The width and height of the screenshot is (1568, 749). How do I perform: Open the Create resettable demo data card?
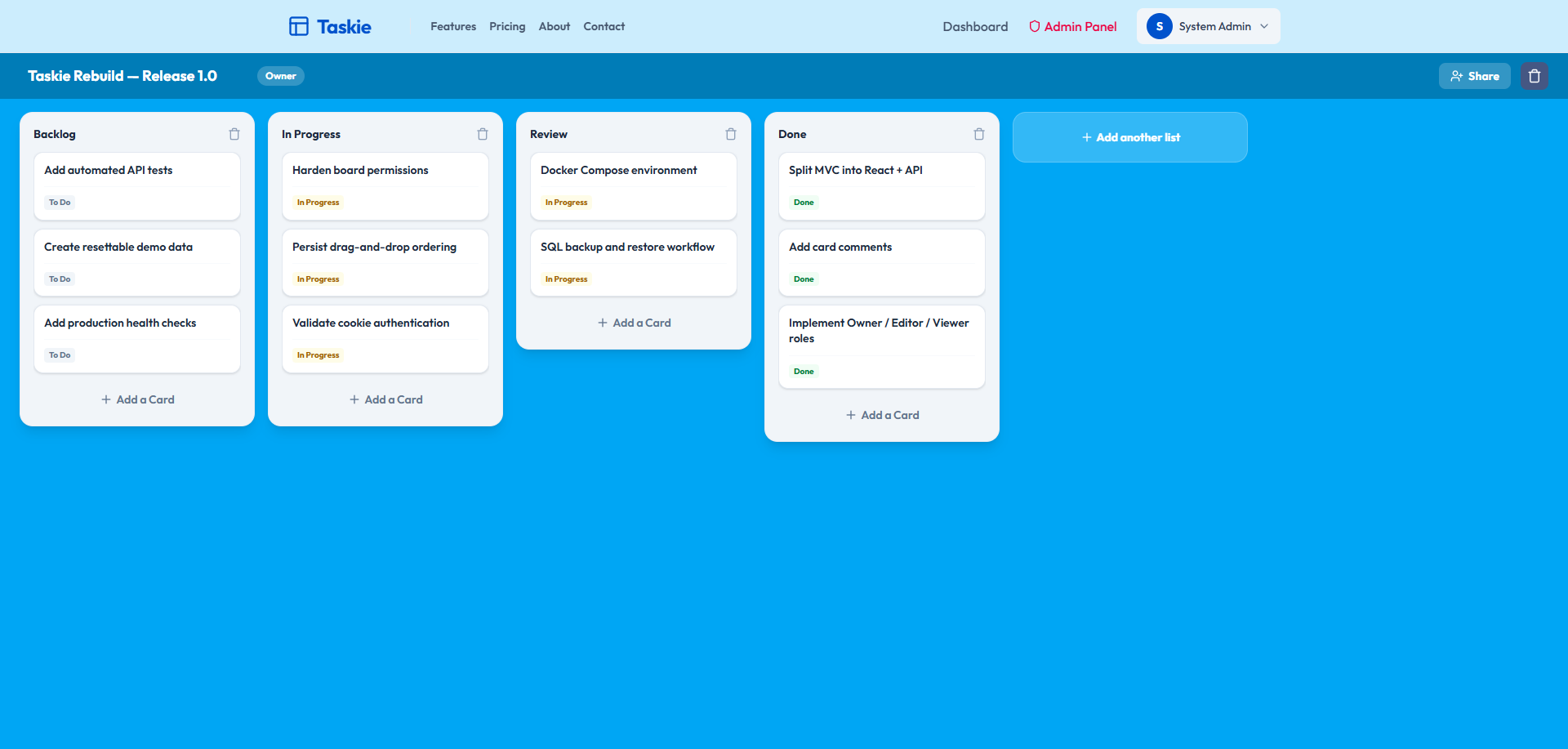[x=137, y=262]
